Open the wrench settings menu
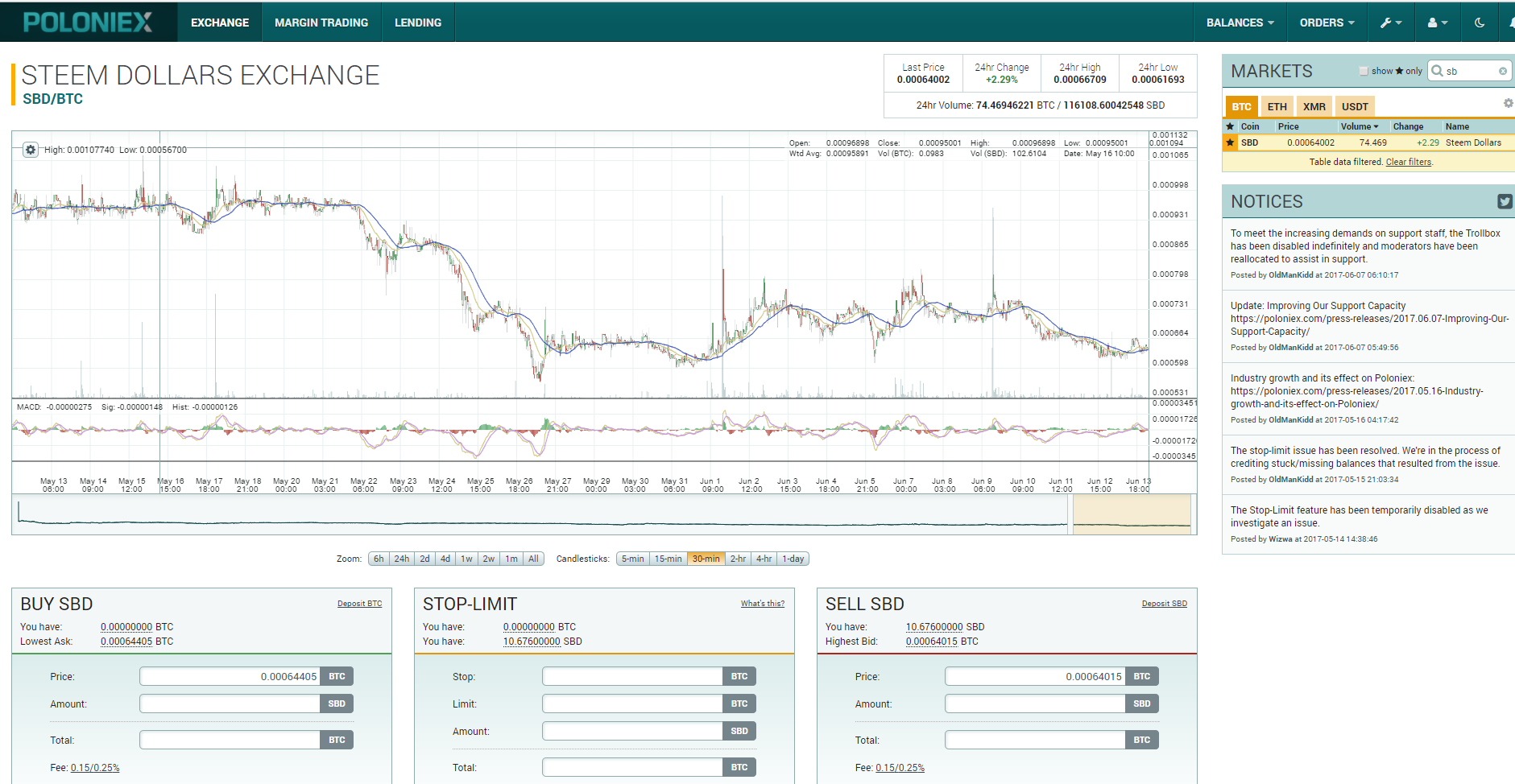The image size is (1515, 784). pyautogui.click(x=1391, y=23)
